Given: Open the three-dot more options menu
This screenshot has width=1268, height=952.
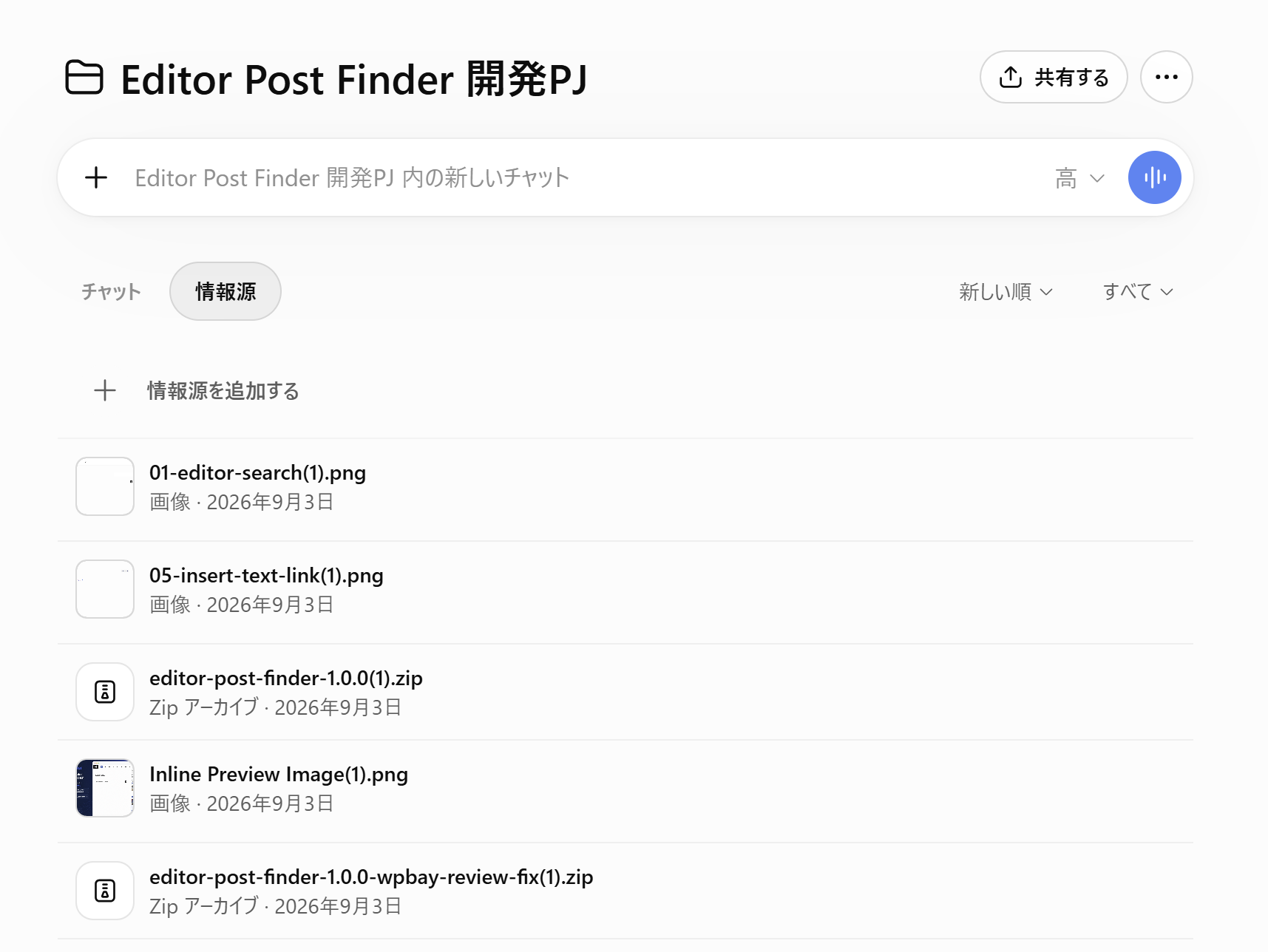Looking at the screenshot, I should click(x=1166, y=77).
